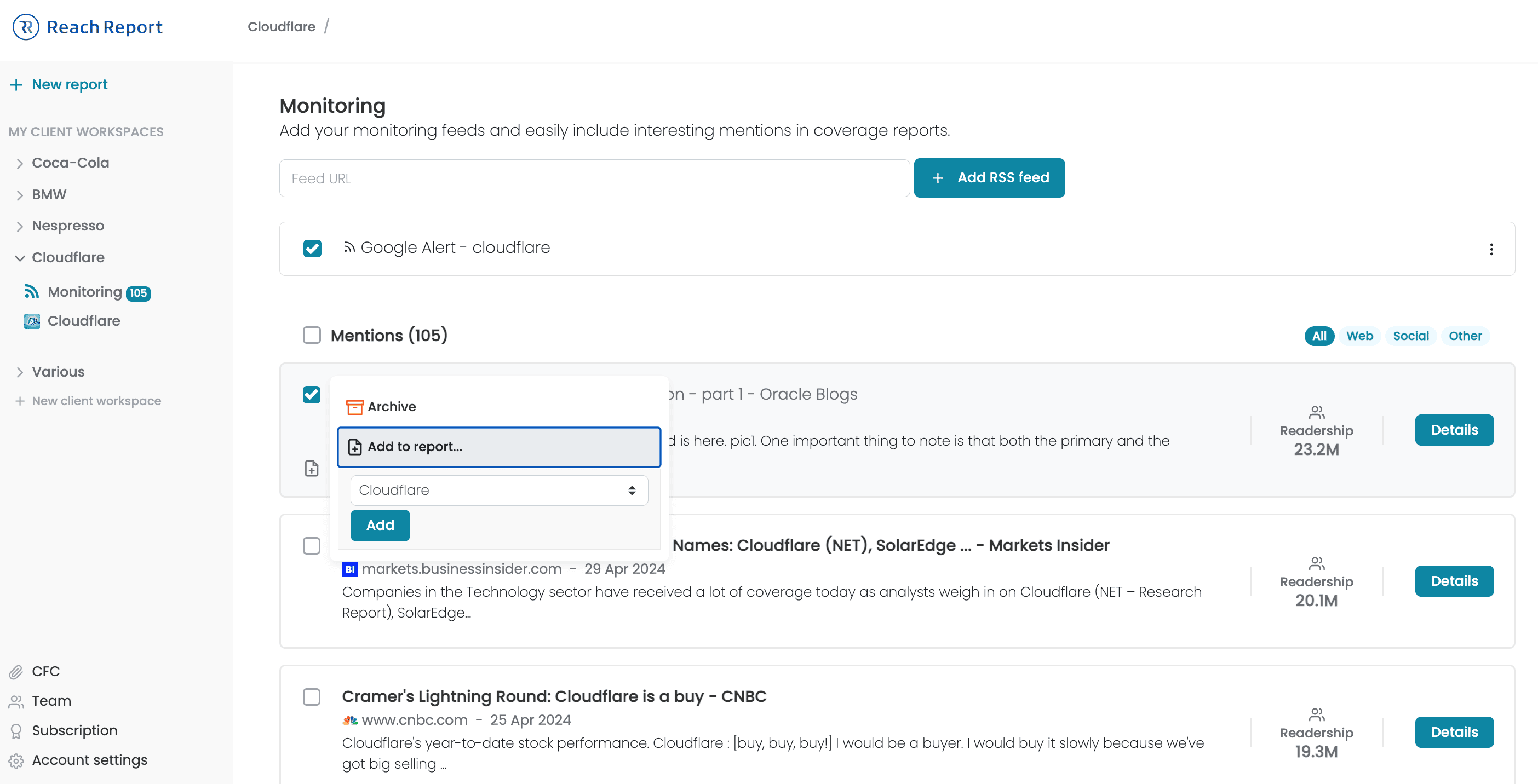1538x784 pixels.
Task: Check the Cramer's Lightning Round mention checkbox
Action: click(x=312, y=697)
